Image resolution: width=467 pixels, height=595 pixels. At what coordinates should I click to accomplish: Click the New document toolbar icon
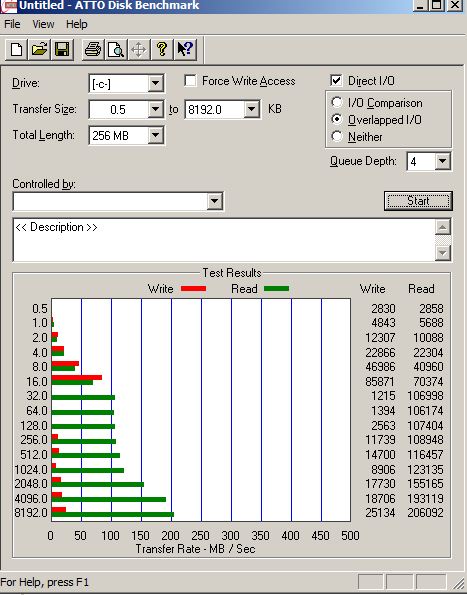pos(16,49)
